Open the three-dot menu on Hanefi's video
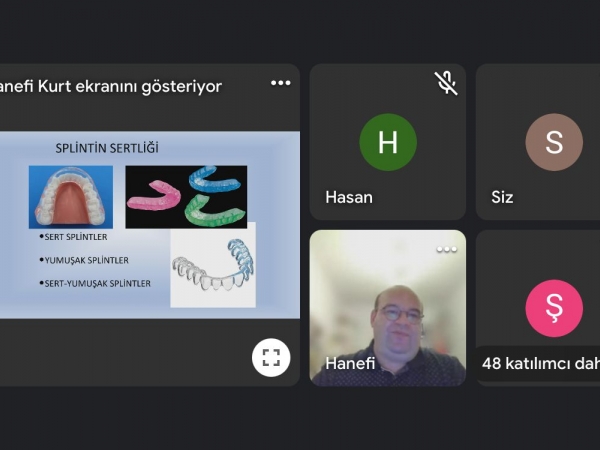Viewport: 600px width, 450px height. (447, 249)
